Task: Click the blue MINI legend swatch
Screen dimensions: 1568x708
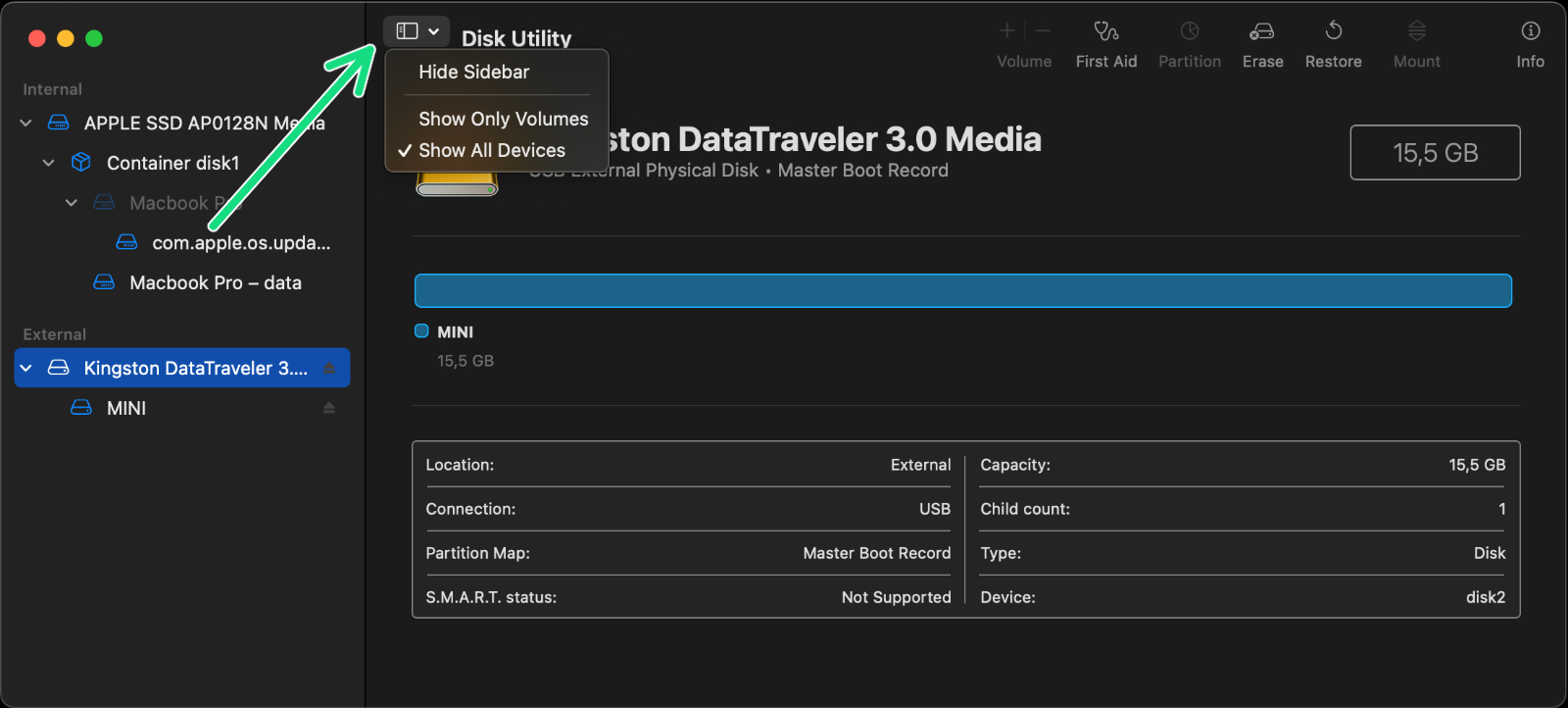Action: (421, 331)
